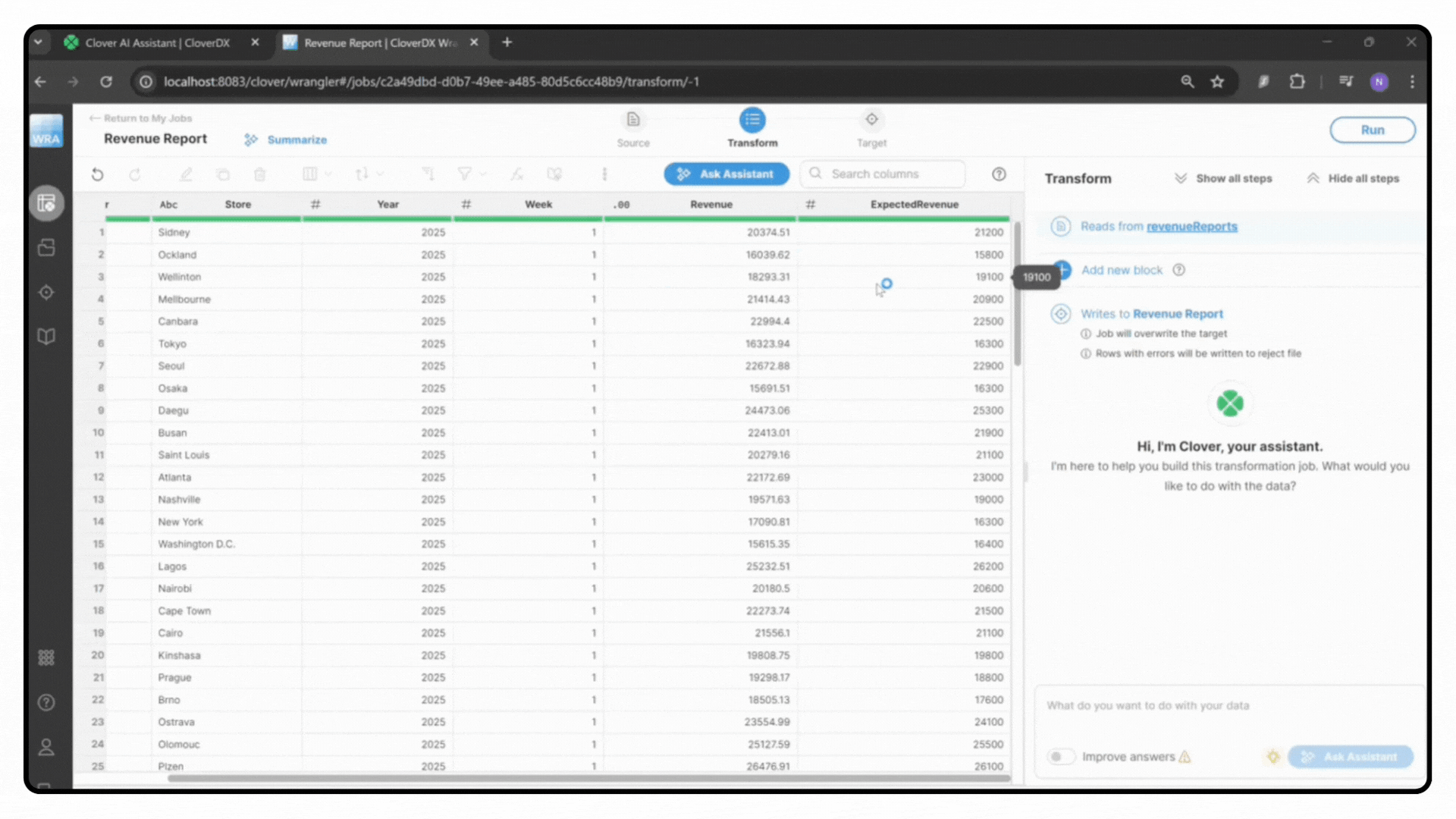Select the Transform step tab
Image resolution: width=1456 pixels, height=819 pixels.
click(752, 121)
